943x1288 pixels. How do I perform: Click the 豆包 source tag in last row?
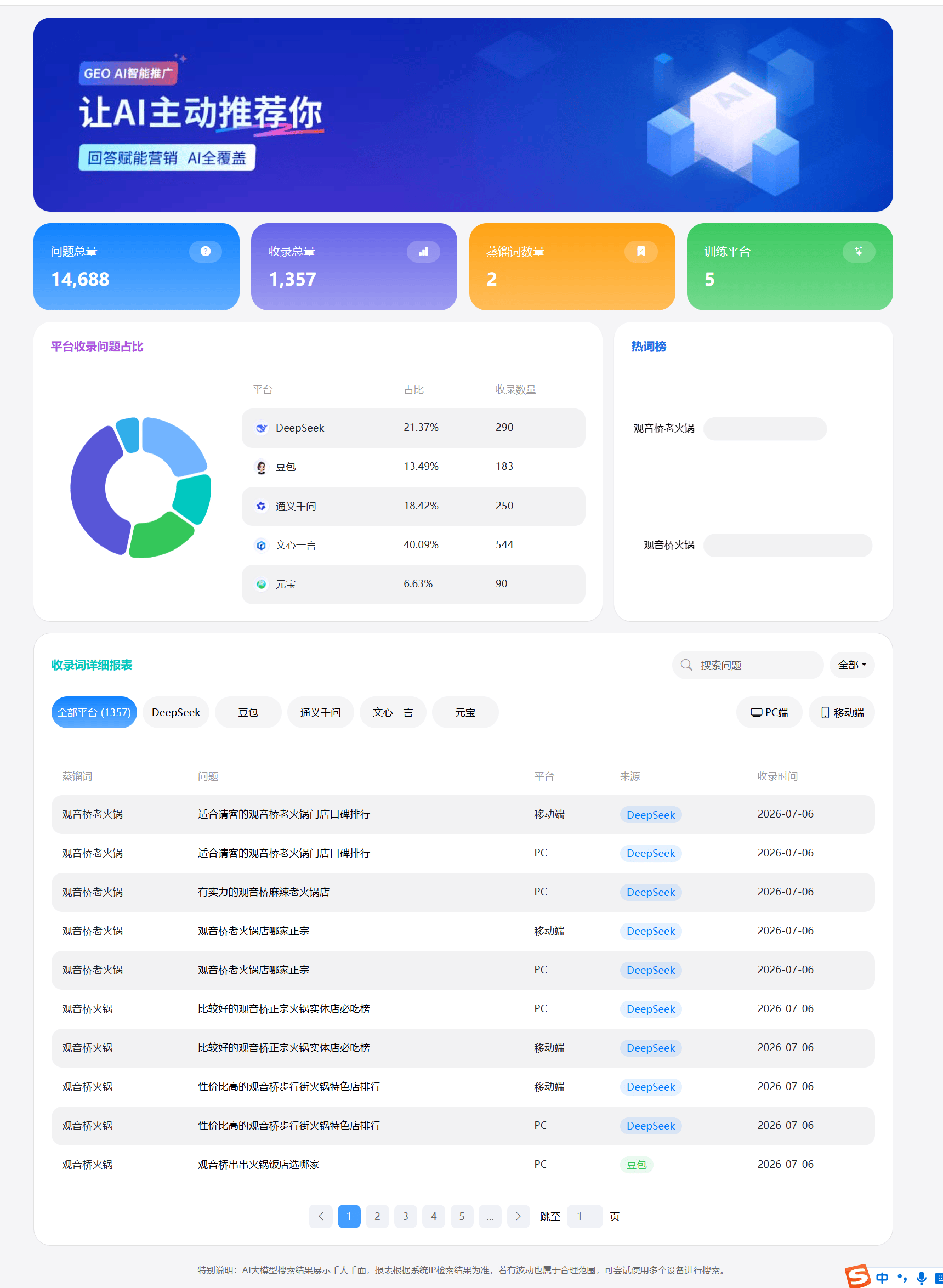point(637,1165)
